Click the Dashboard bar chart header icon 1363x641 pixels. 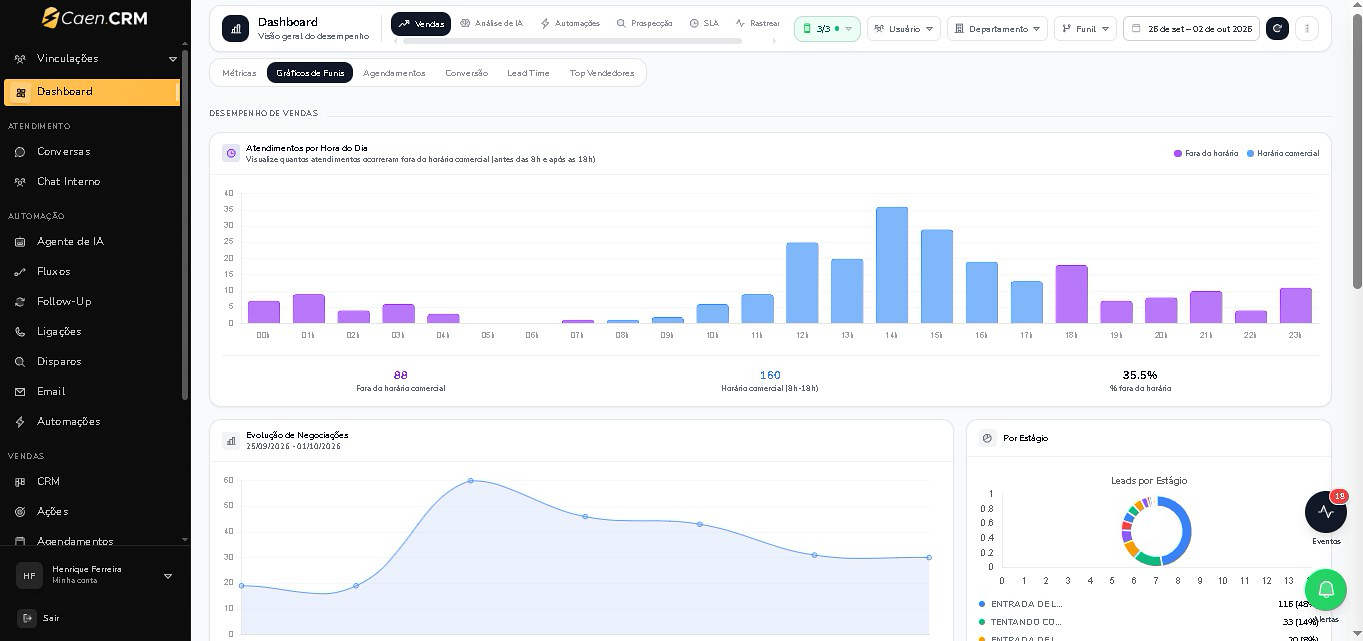tap(236, 28)
